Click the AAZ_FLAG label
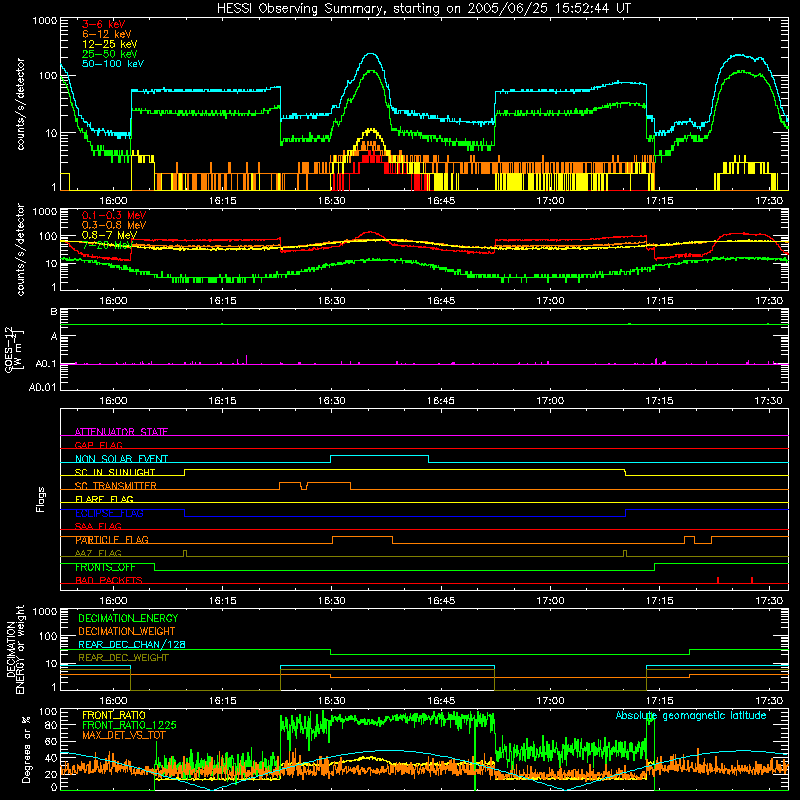This screenshot has height=800, width=800. [98, 553]
